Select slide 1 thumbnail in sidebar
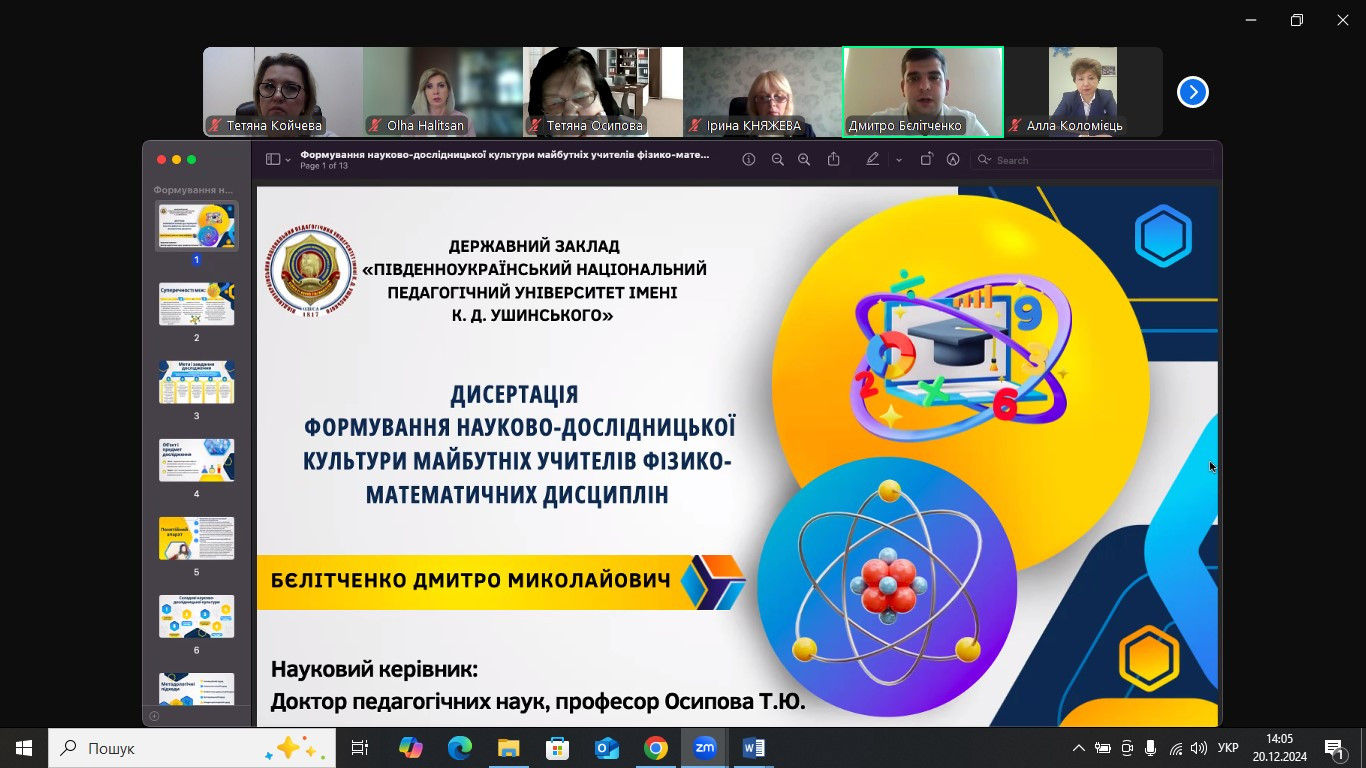 (196, 226)
